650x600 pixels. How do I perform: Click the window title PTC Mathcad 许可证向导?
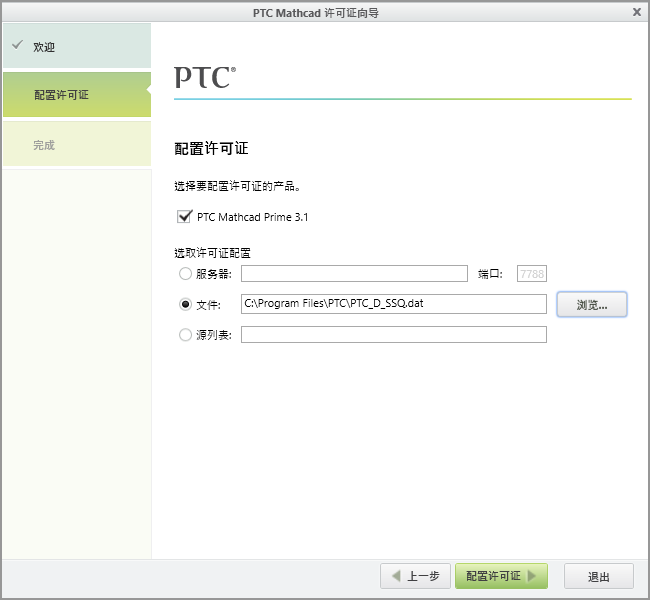click(316, 13)
